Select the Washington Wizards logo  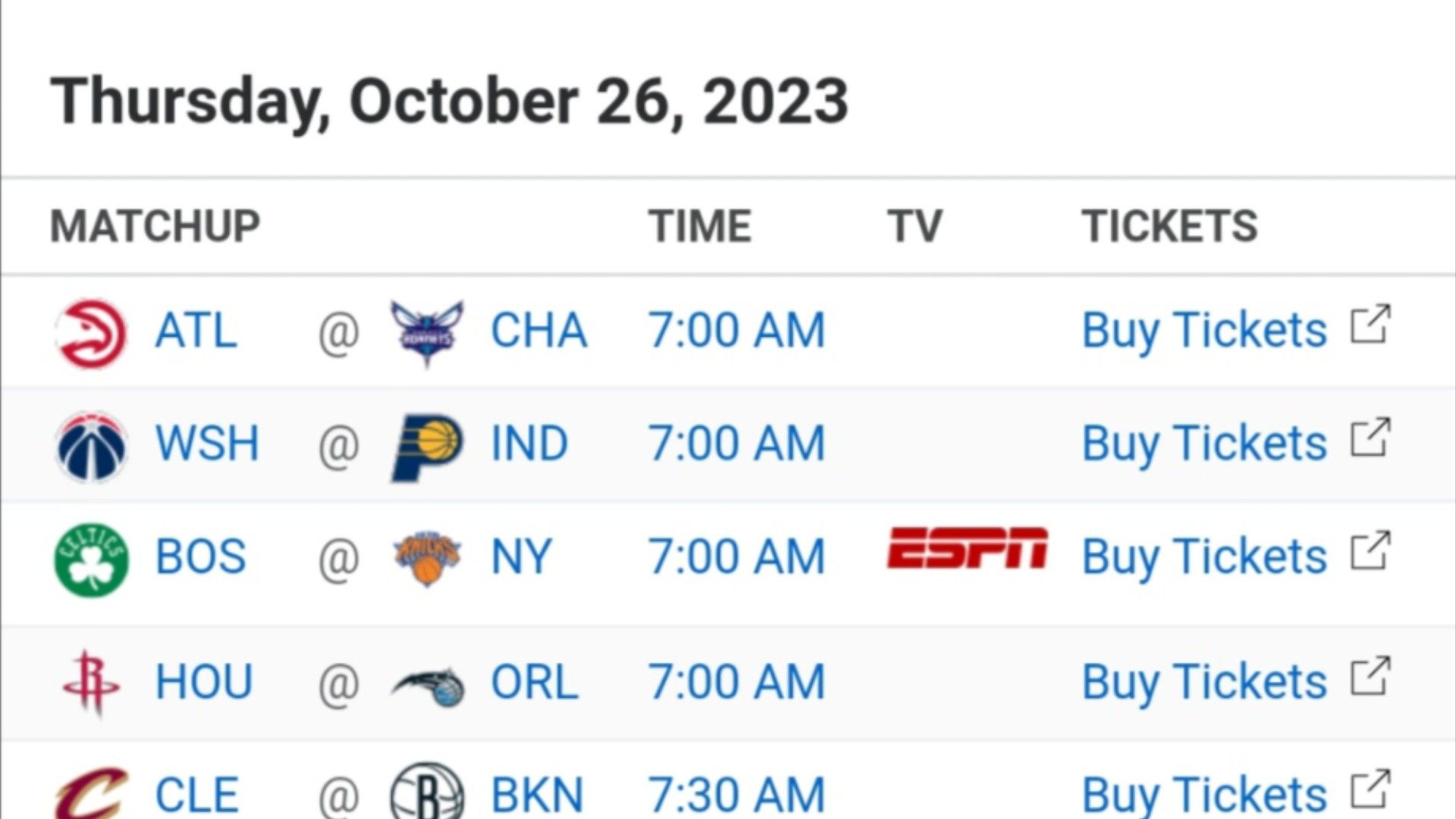92,447
